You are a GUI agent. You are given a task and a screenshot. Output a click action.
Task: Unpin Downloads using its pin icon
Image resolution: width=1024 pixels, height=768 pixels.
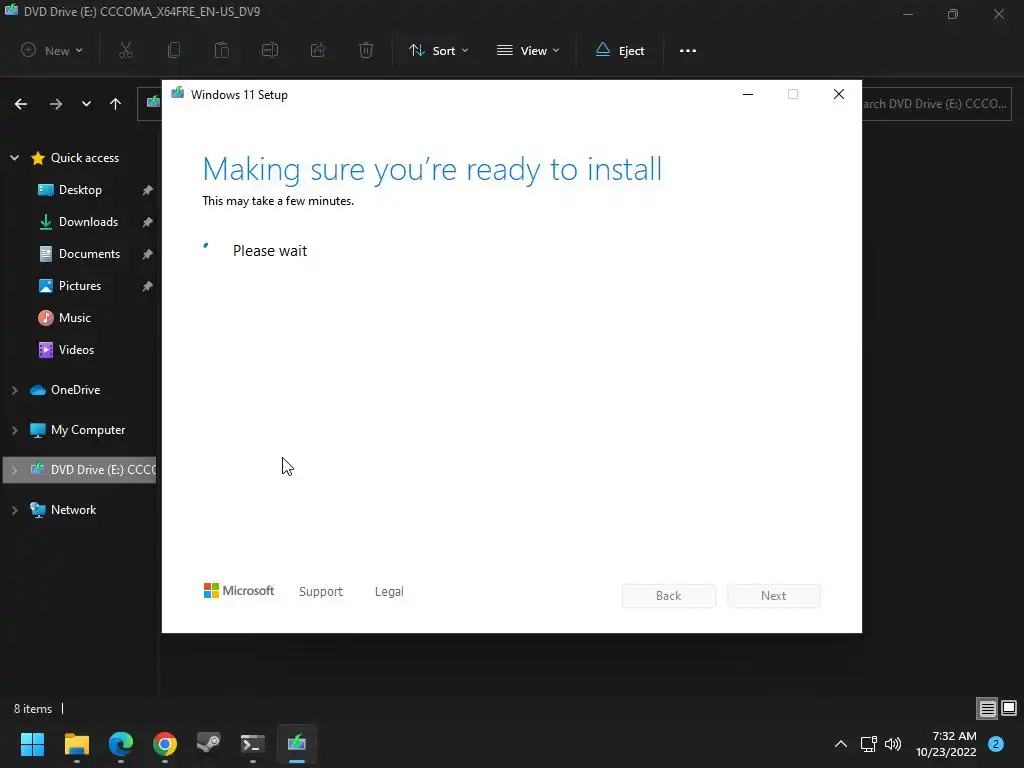[148, 222]
